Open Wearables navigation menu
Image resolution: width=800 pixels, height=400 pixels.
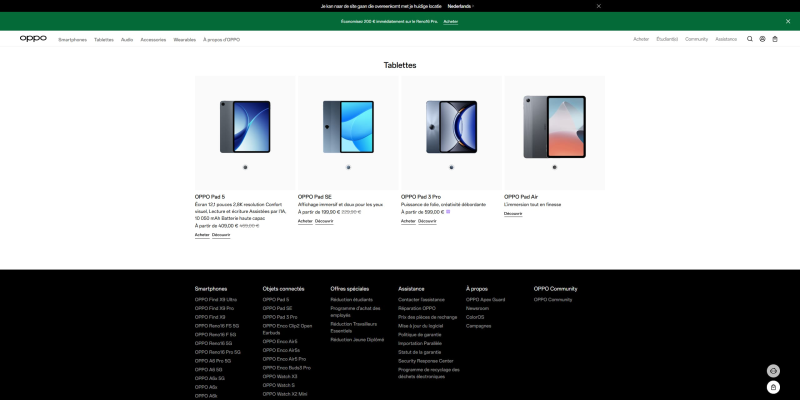coord(184,39)
